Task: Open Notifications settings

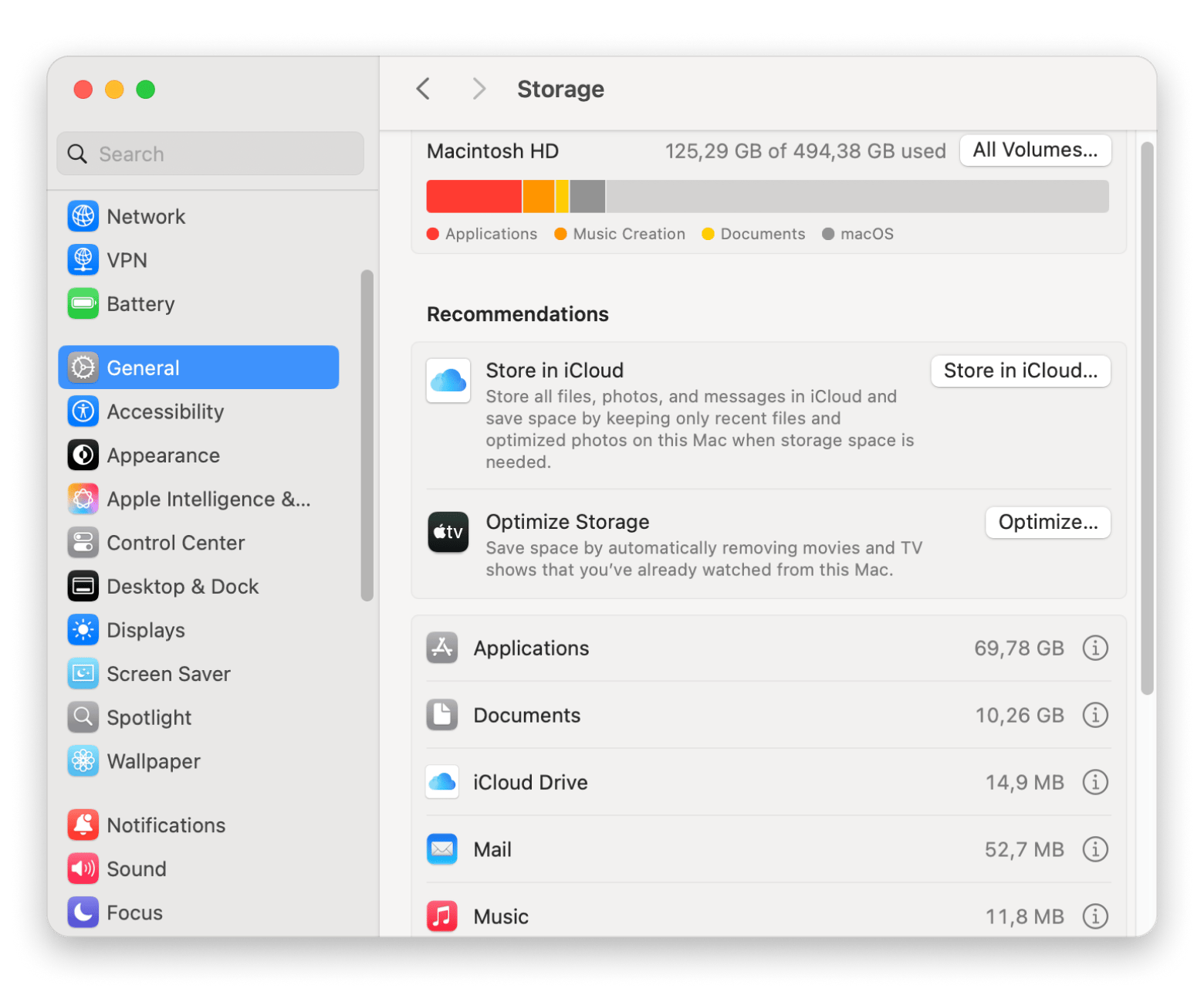Action: click(x=166, y=825)
